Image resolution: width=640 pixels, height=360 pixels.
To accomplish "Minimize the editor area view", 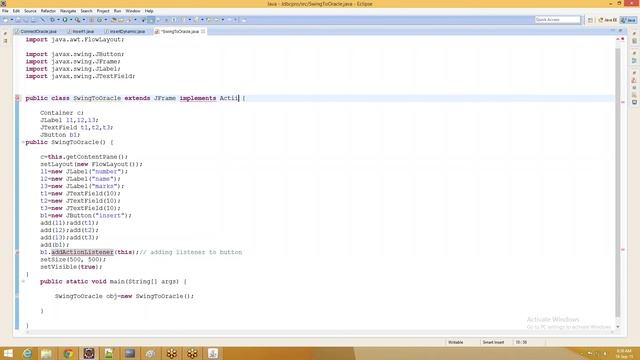I will tap(613, 31).
